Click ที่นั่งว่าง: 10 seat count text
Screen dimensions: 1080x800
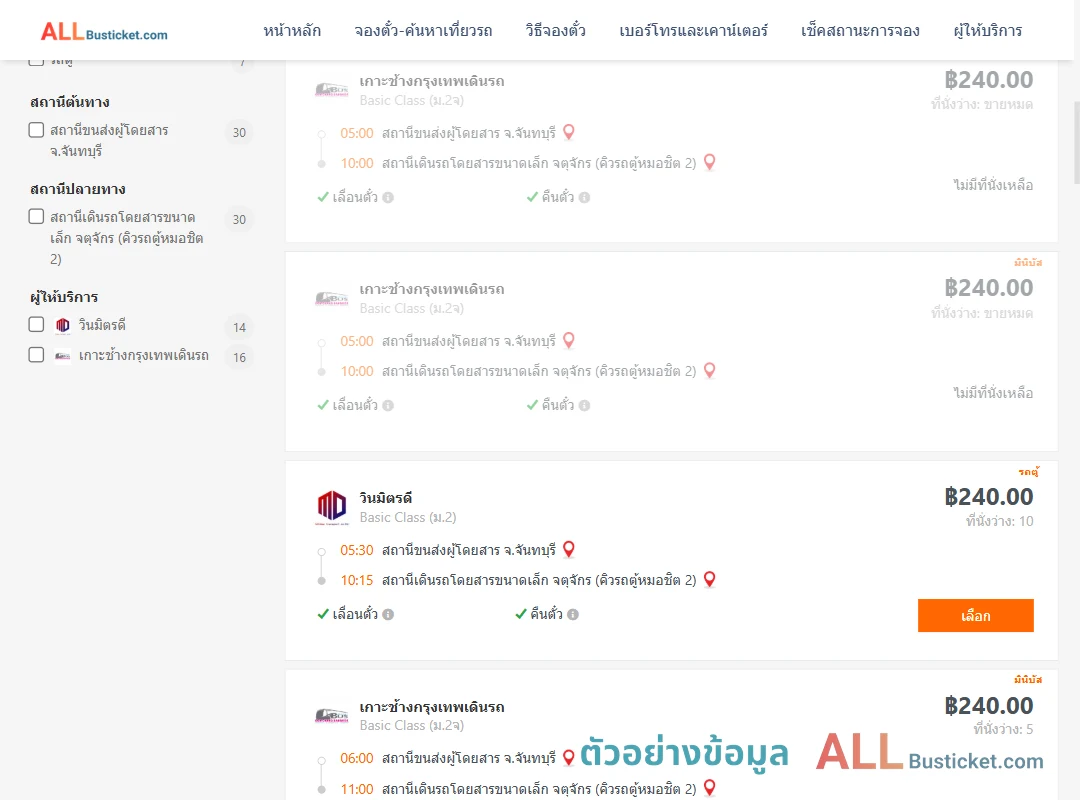pos(999,522)
